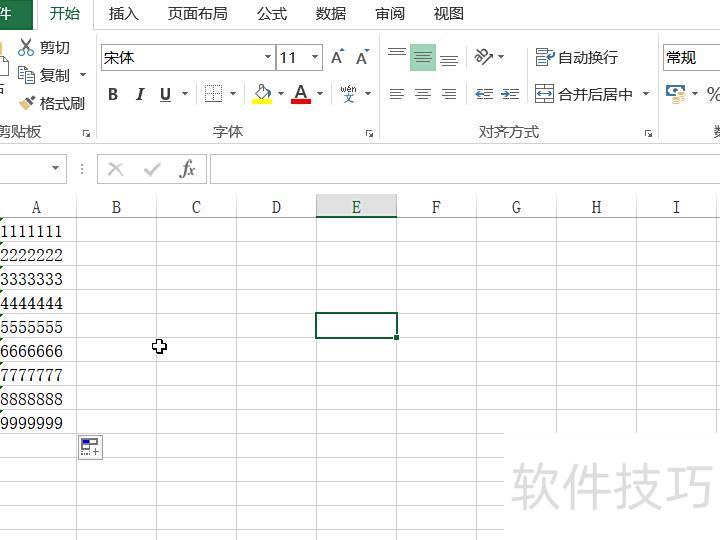Open 公式 tab
Screen dimensions: 720x540
(x=272, y=13)
